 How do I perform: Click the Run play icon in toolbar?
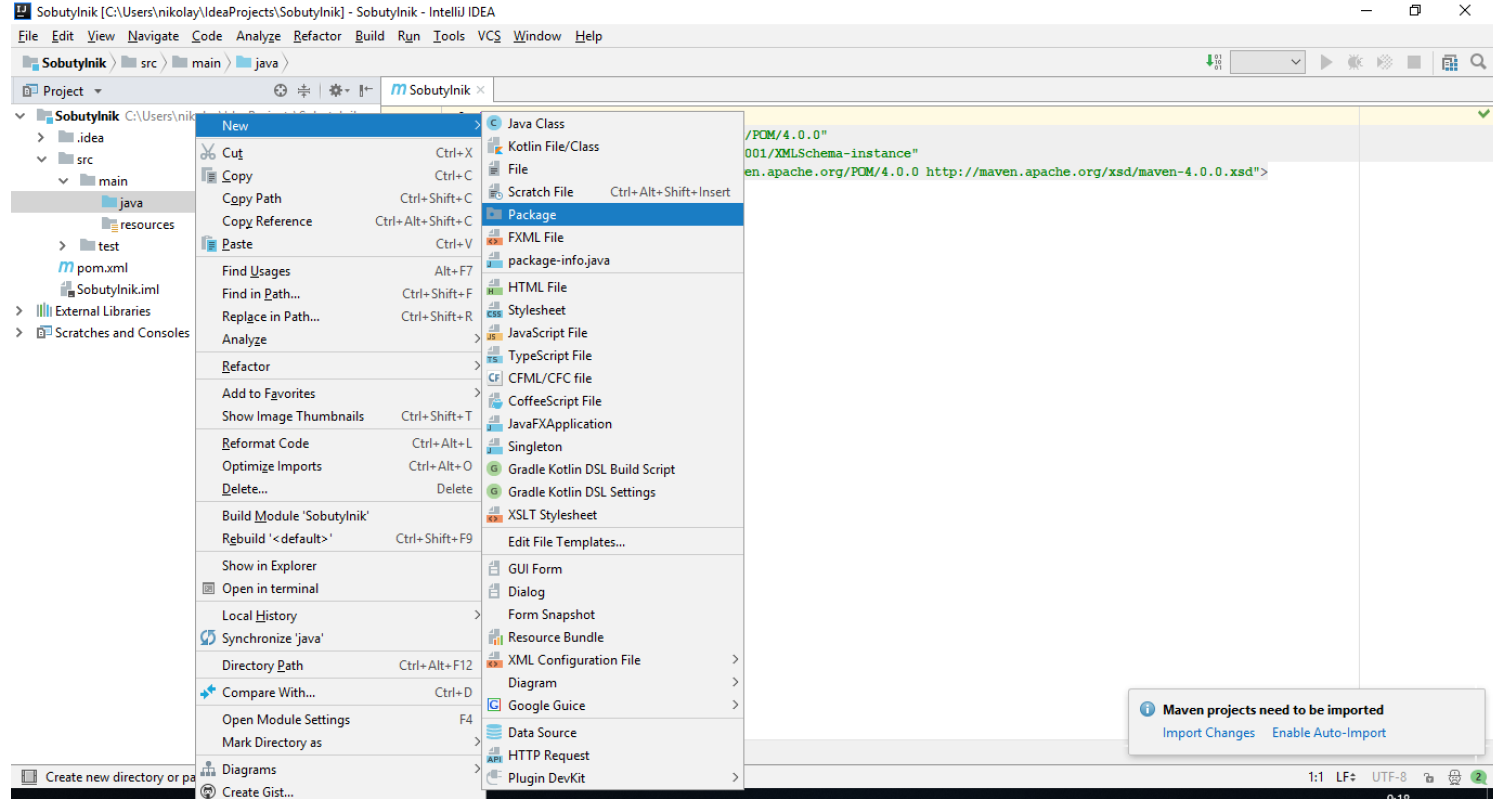click(x=1326, y=62)
